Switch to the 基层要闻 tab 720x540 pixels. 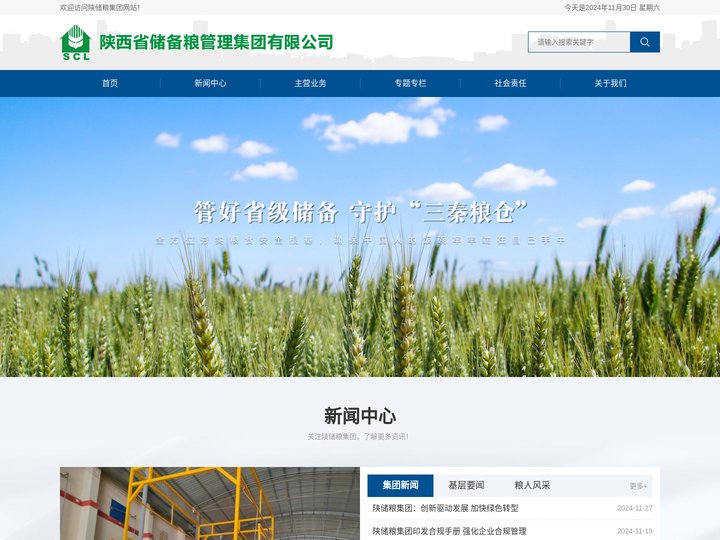pyautogui.click(x=466, y=485)
